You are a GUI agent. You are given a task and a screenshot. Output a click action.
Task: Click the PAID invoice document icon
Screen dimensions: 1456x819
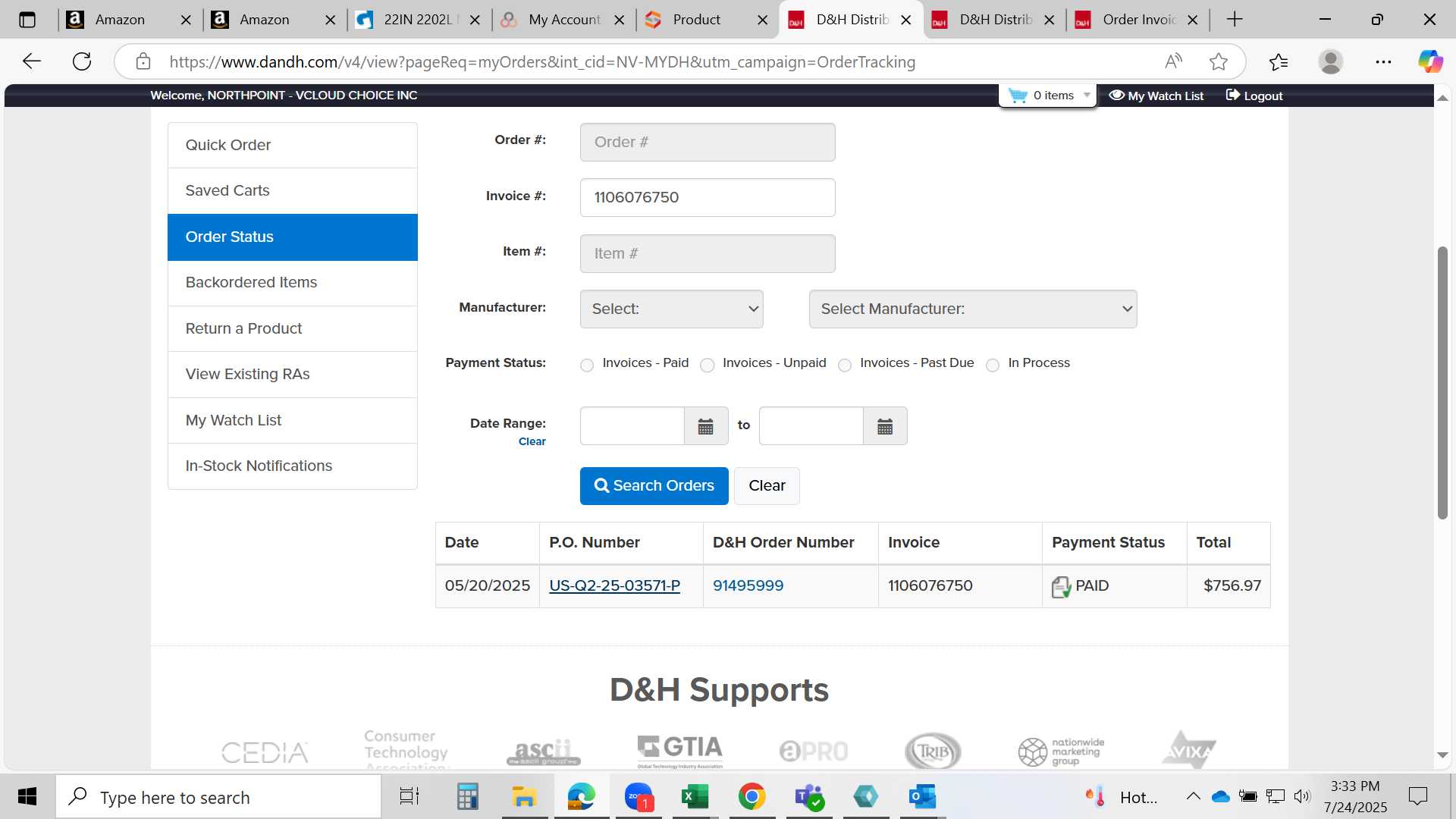[1061, 586]
